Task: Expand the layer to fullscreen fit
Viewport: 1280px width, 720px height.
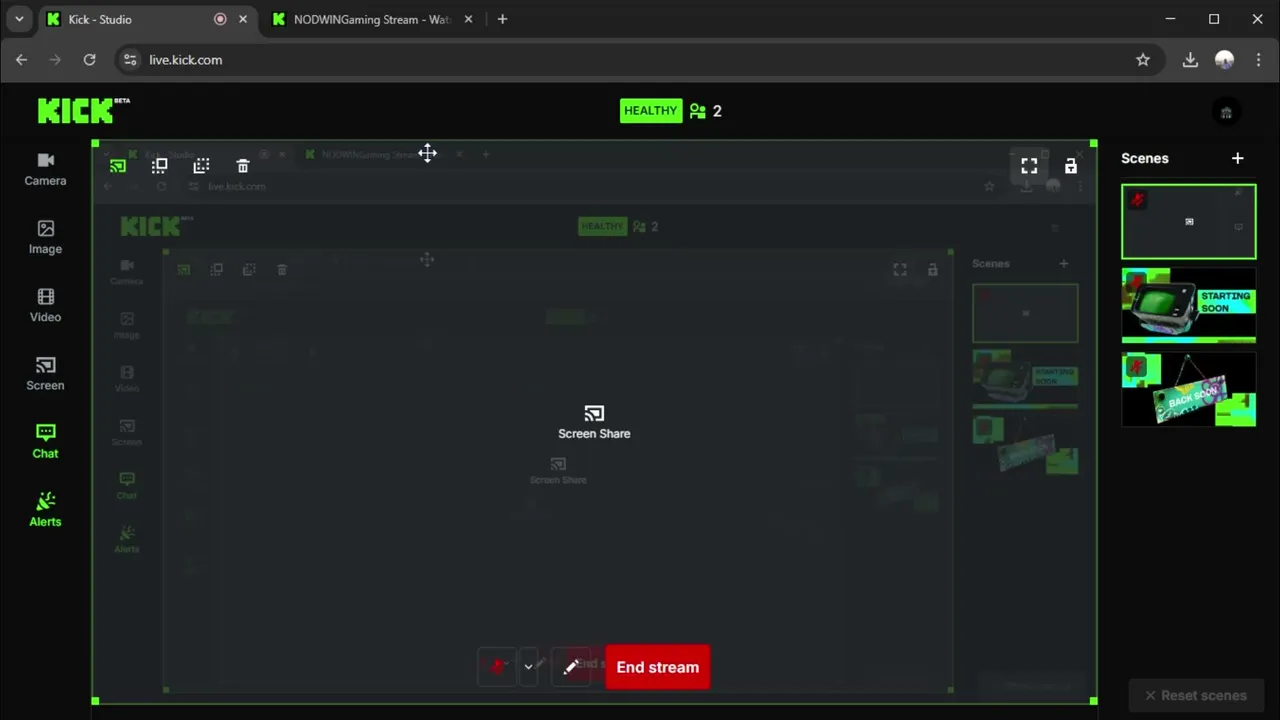Action: tap(1029, 166)
